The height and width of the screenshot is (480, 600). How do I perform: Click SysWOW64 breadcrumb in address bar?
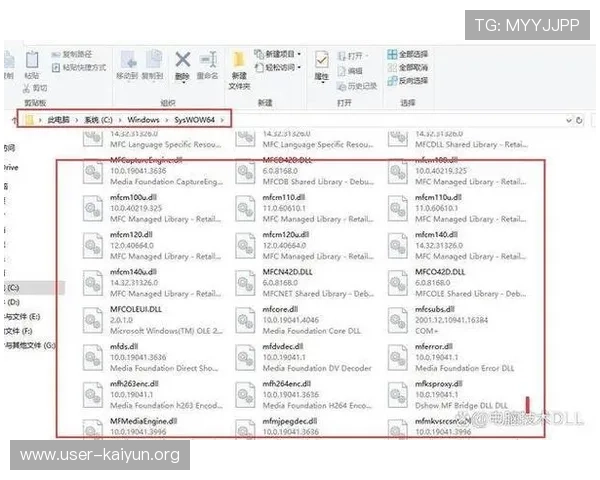194,120
